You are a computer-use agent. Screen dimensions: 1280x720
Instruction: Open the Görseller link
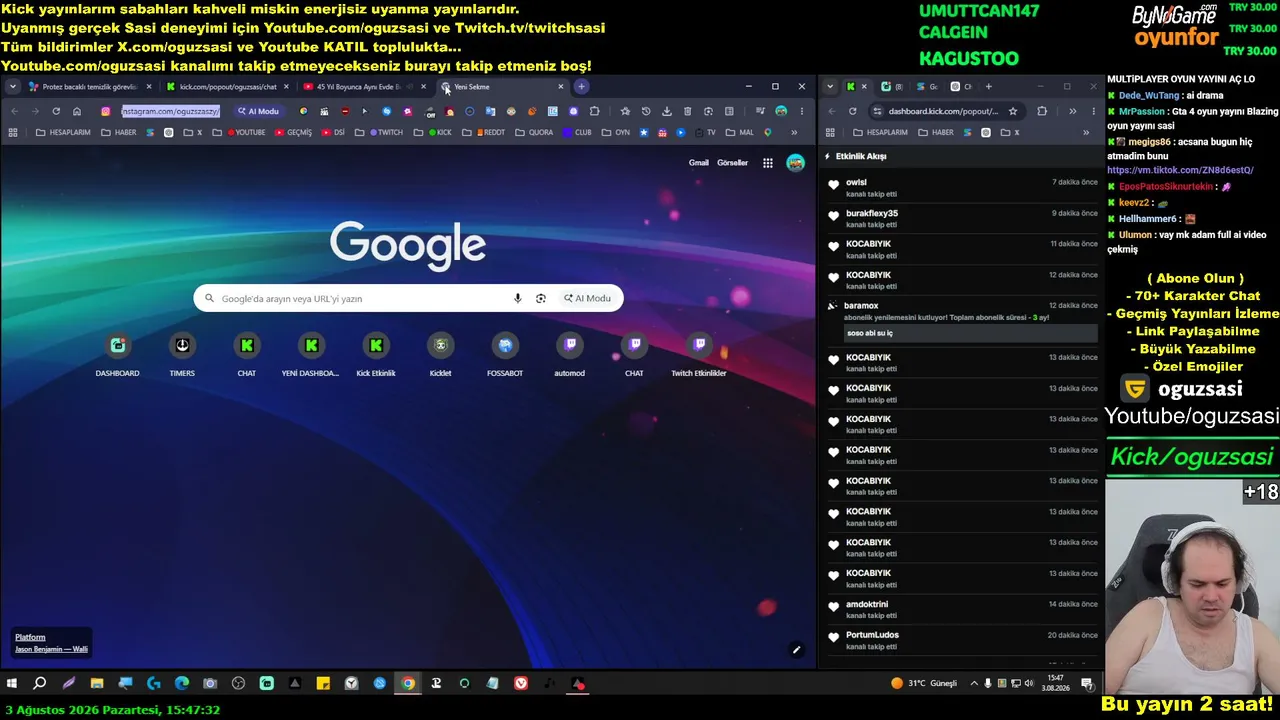(732, 163)
